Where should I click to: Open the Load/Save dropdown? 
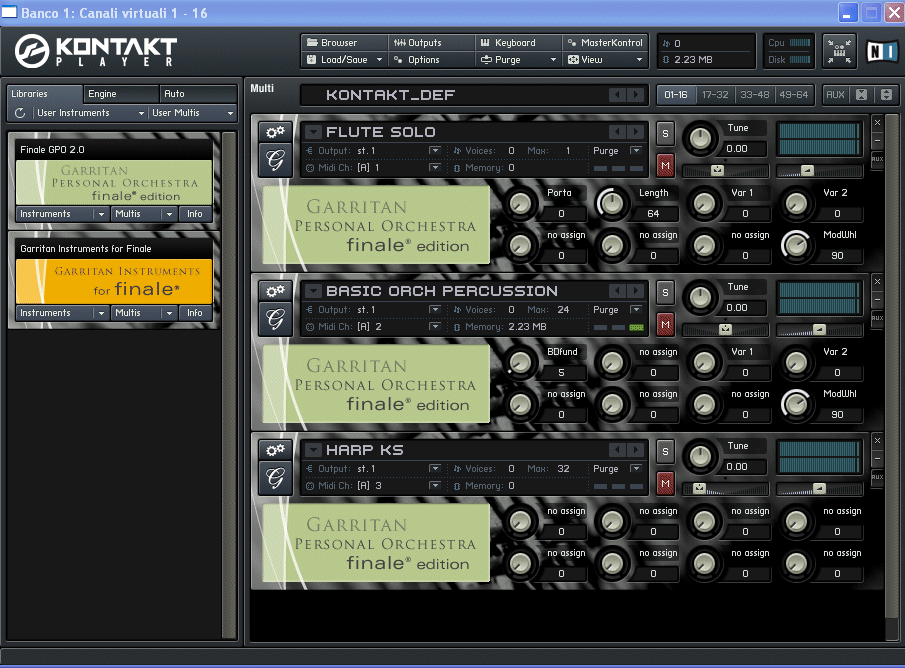(344, 59)
